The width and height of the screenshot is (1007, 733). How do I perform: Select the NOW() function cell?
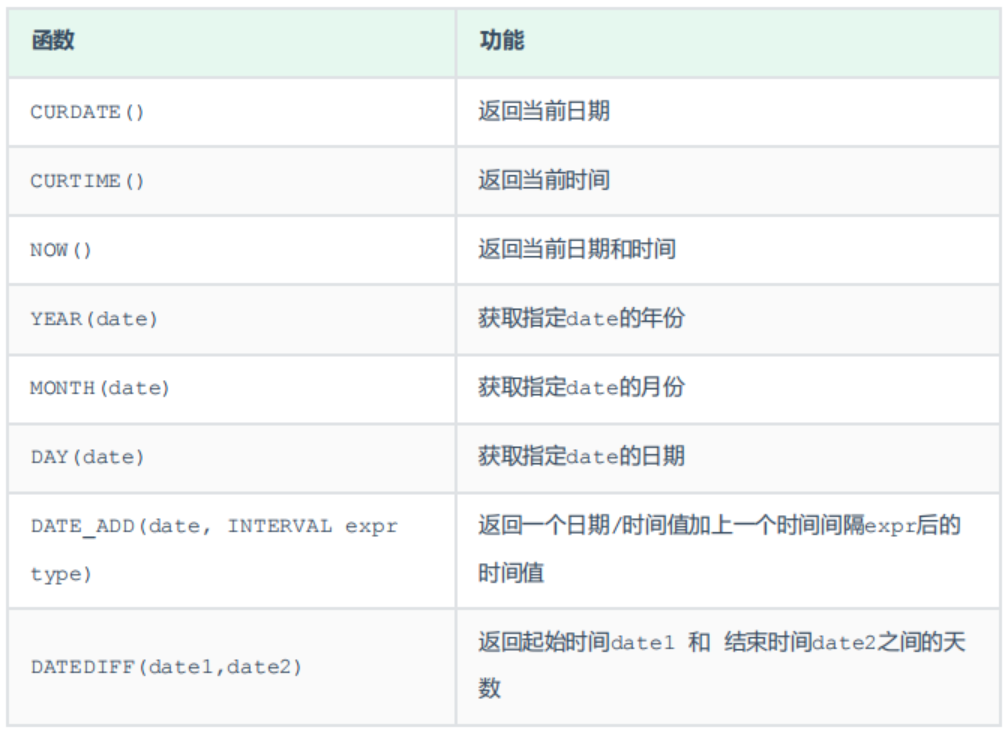click(61, 250)
